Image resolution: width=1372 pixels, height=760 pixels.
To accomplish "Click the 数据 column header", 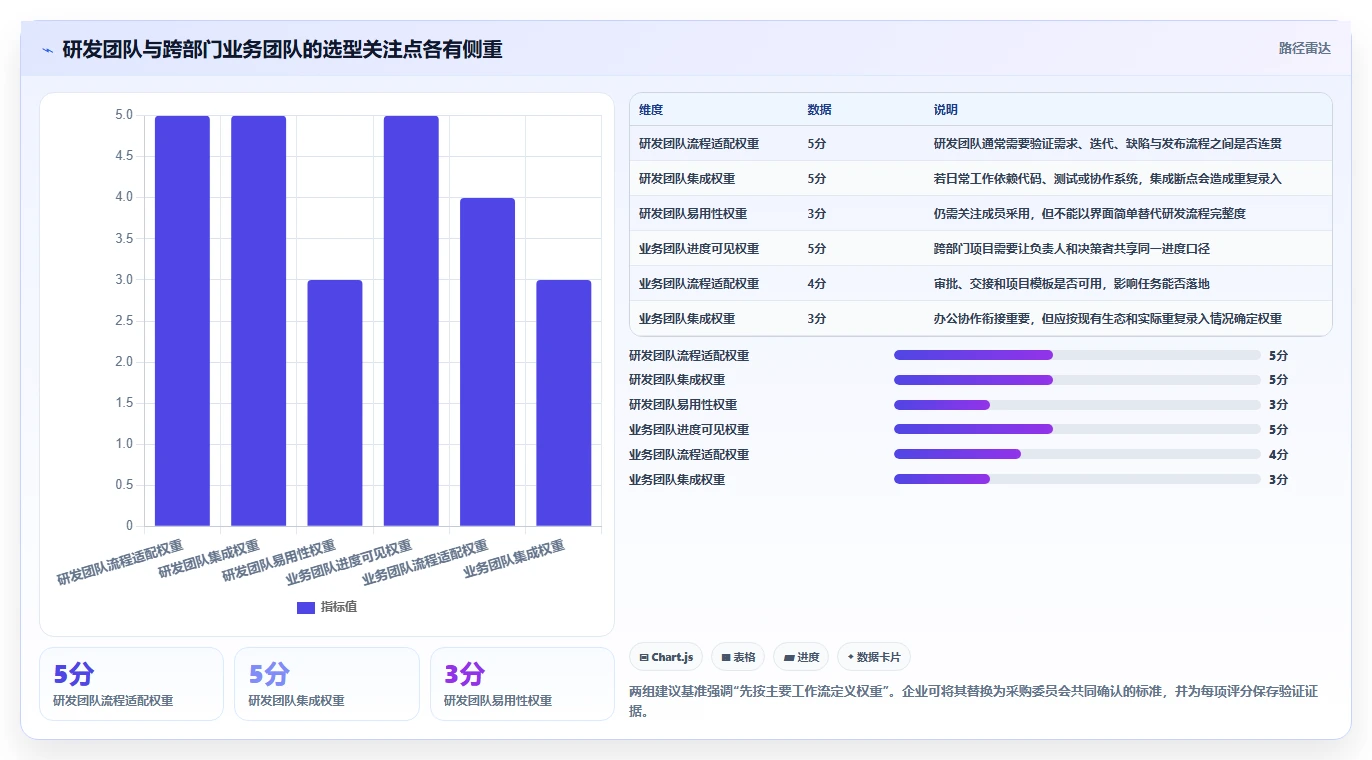I will point(819,110).
